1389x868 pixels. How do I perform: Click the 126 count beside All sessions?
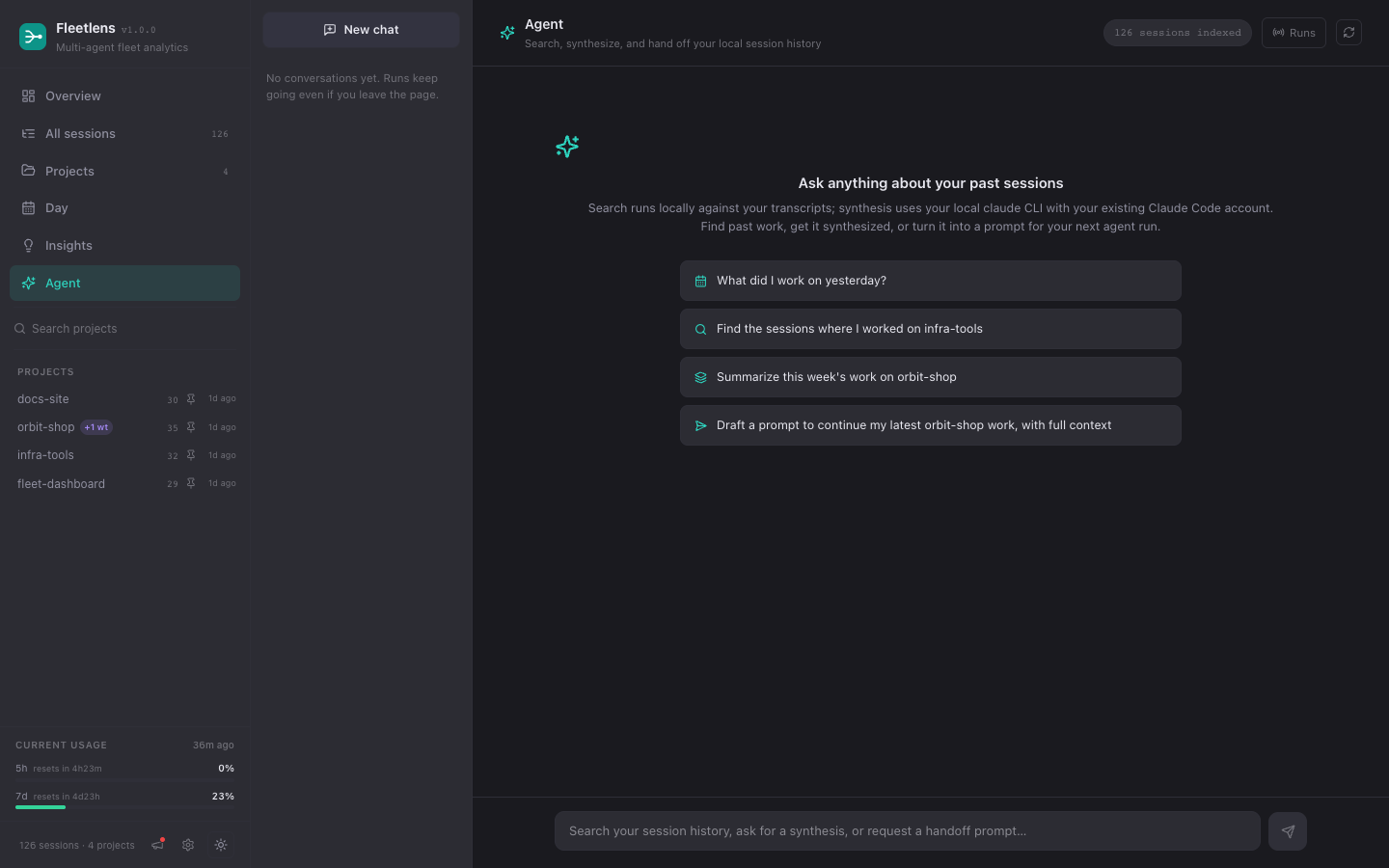coord(220,134)
